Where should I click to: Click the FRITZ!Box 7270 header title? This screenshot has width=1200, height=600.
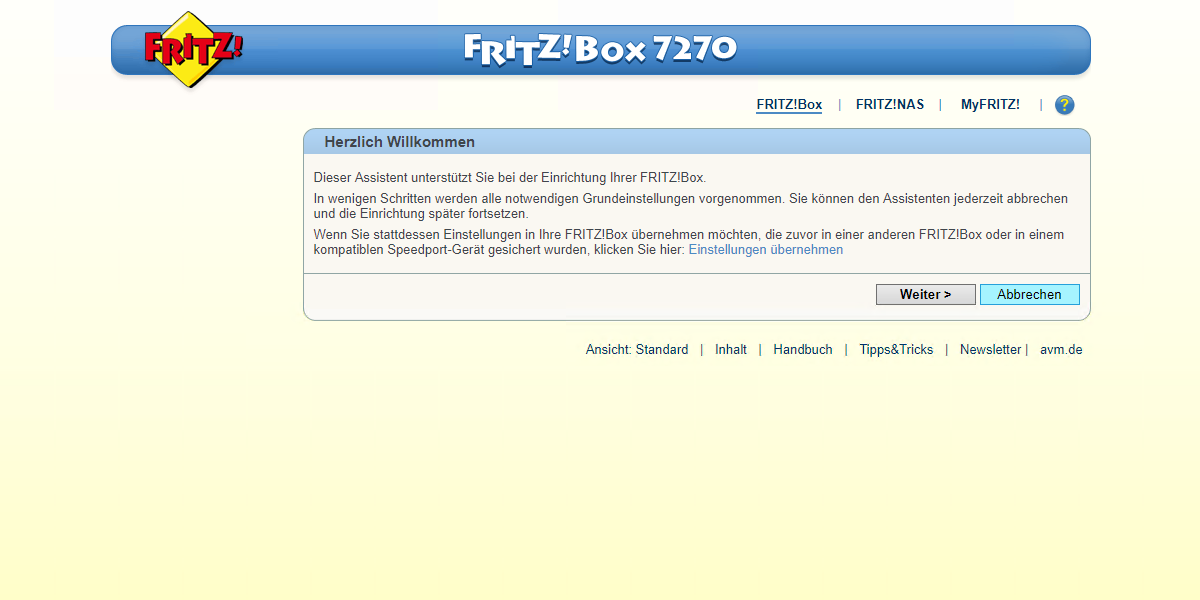click(601, 49)
